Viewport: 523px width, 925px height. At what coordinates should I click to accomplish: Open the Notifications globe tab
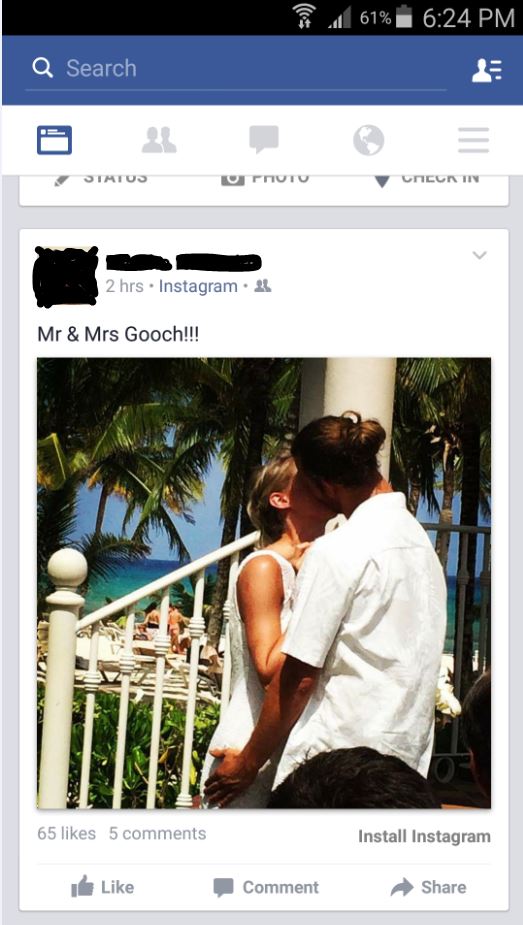coord(369,140)
